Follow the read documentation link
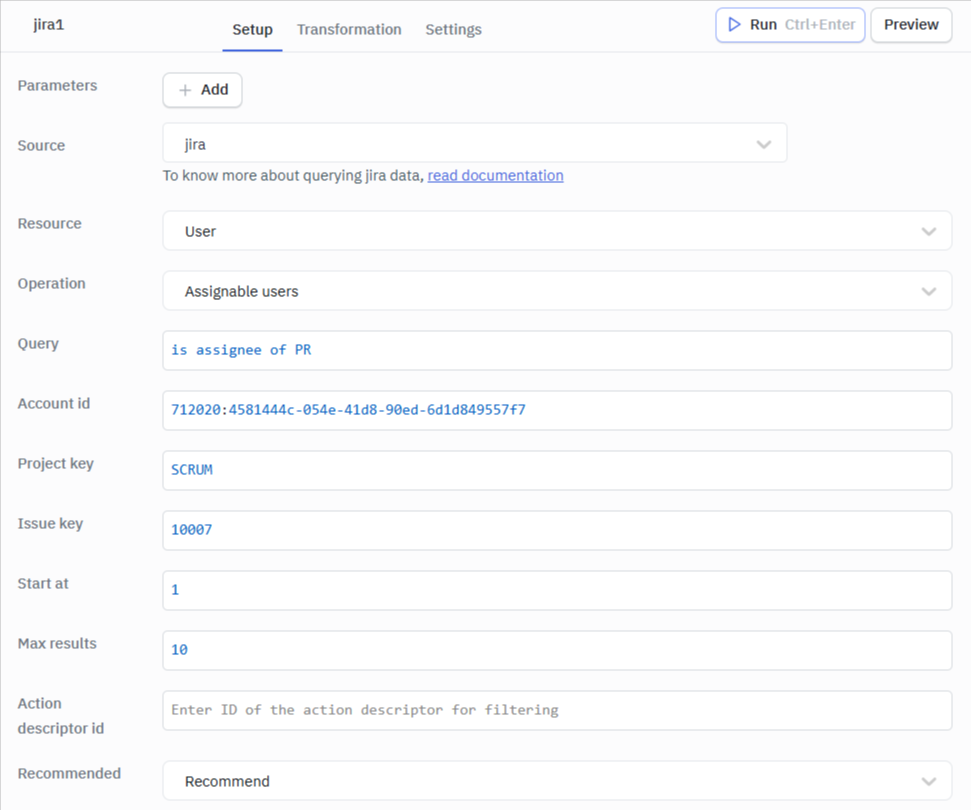The height and width of the screenshot is (810, 971). click(x=495, y=176)
